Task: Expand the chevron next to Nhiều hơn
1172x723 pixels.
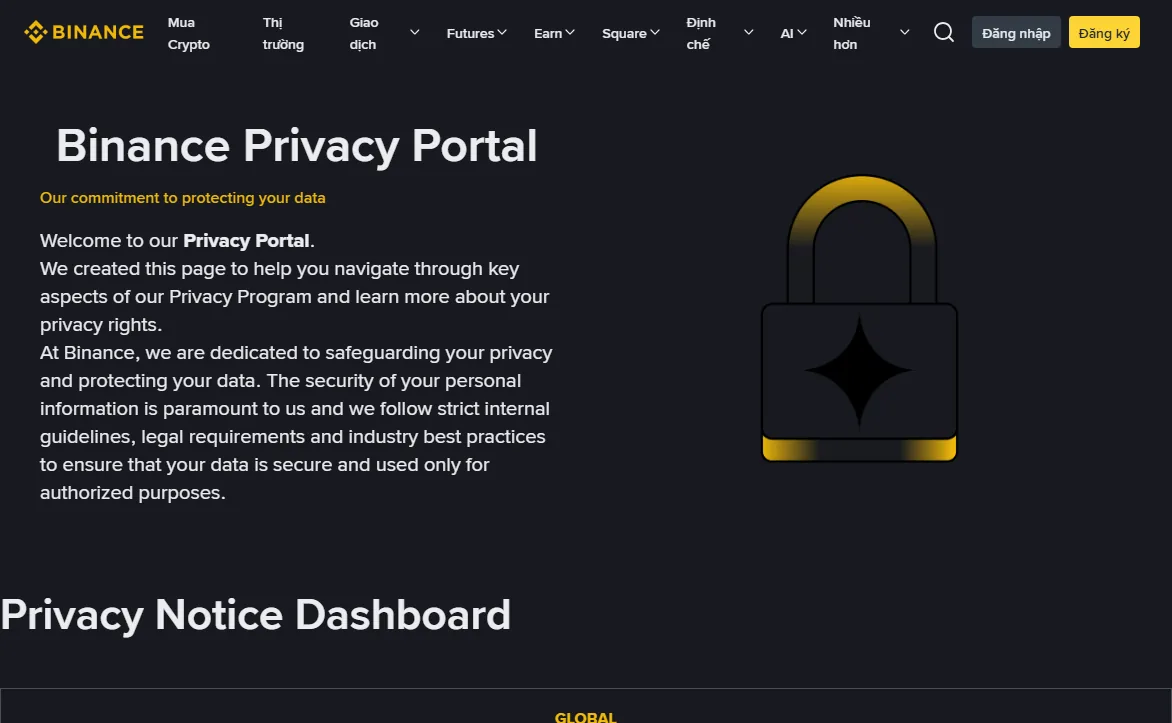Action: 904,32
